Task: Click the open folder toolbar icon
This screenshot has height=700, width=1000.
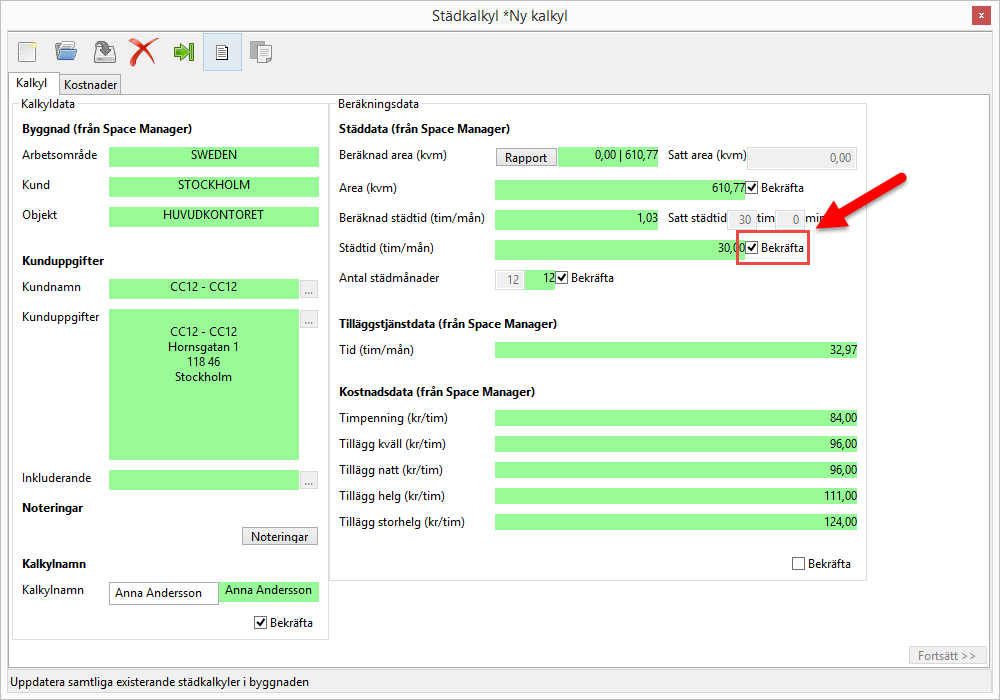Action: 66,51
